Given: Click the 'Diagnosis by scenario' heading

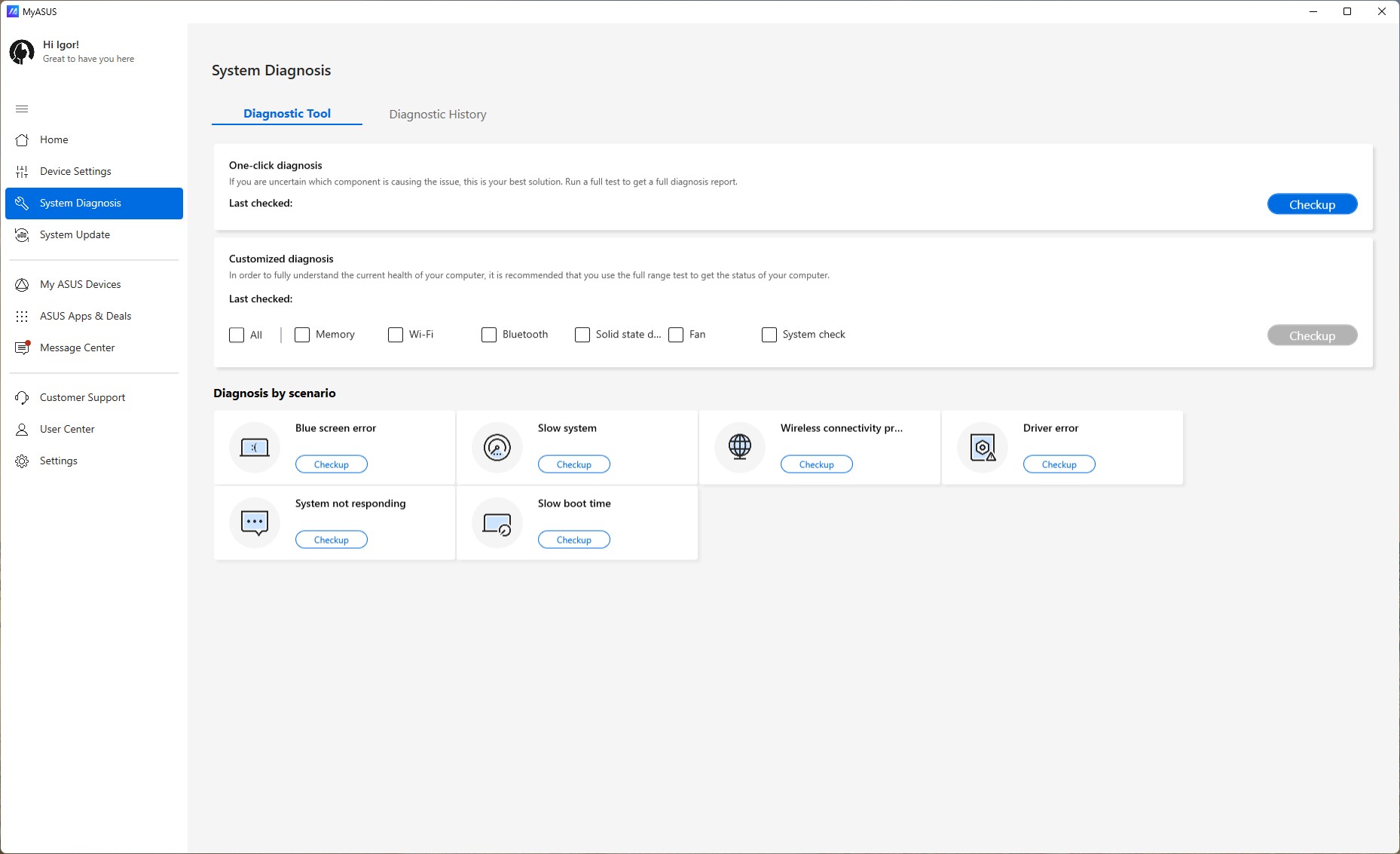Looking at the screenshot, I should click(x=274, y=393).
